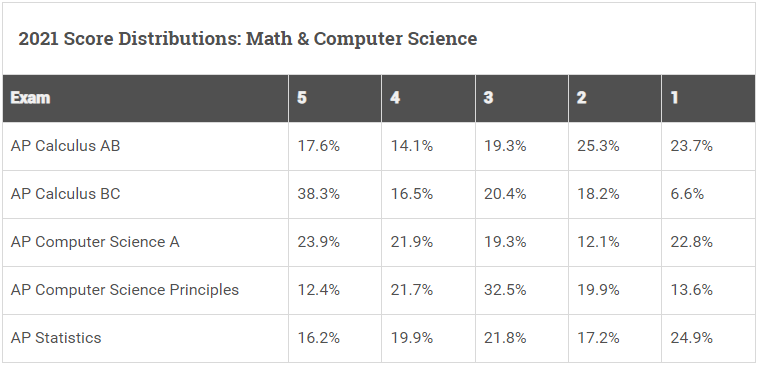The height and width of the screenshot is (365, 758).
Task: Click the AP Calculus AB row label
Action: pos(65,146)
